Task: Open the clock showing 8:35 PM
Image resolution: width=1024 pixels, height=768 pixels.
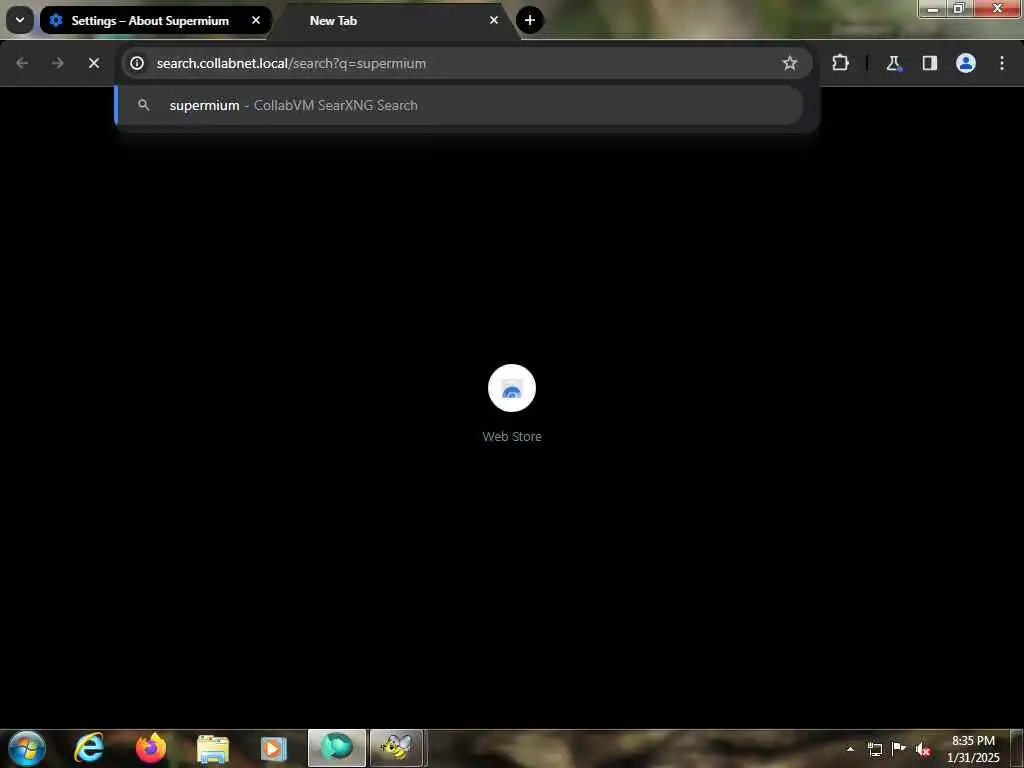Action: pos(973,749)
